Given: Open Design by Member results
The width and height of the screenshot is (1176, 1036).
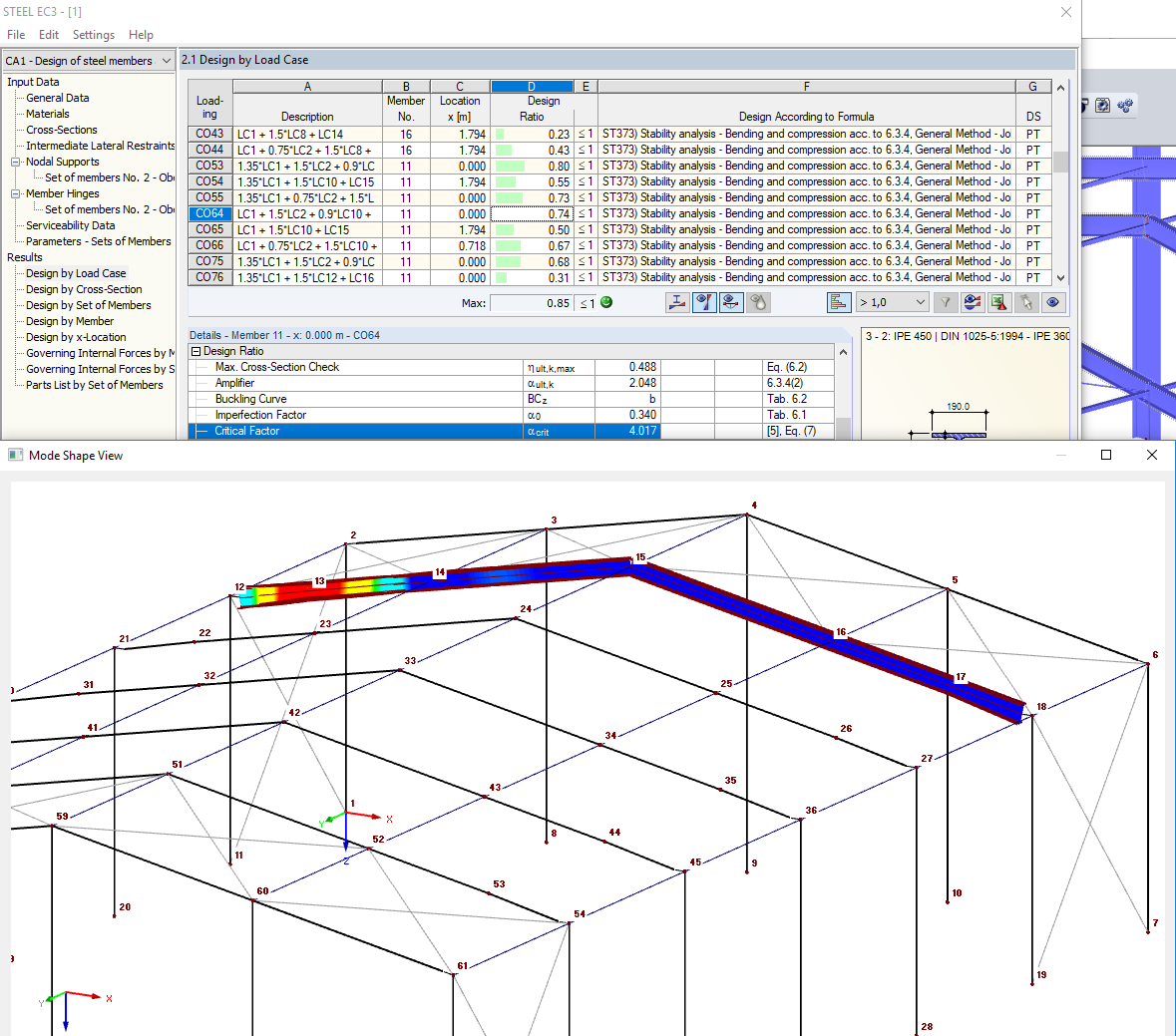Looking at the screenshot, I should click(x=70, y=321).
